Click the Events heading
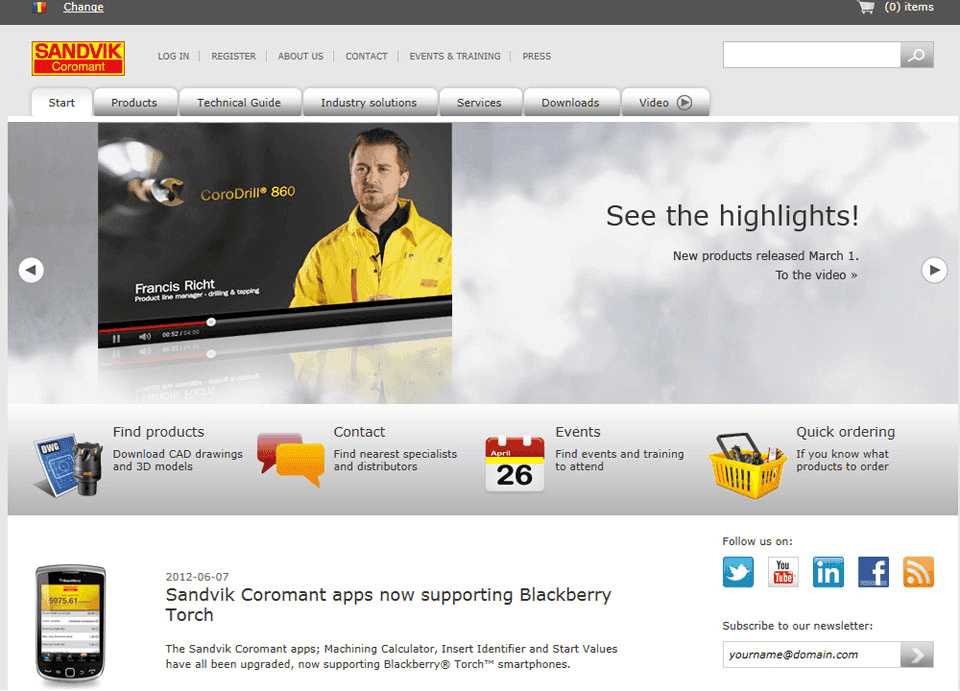This screenshot has width=960, height=691. pyautogui.click(x=577, y=432)
